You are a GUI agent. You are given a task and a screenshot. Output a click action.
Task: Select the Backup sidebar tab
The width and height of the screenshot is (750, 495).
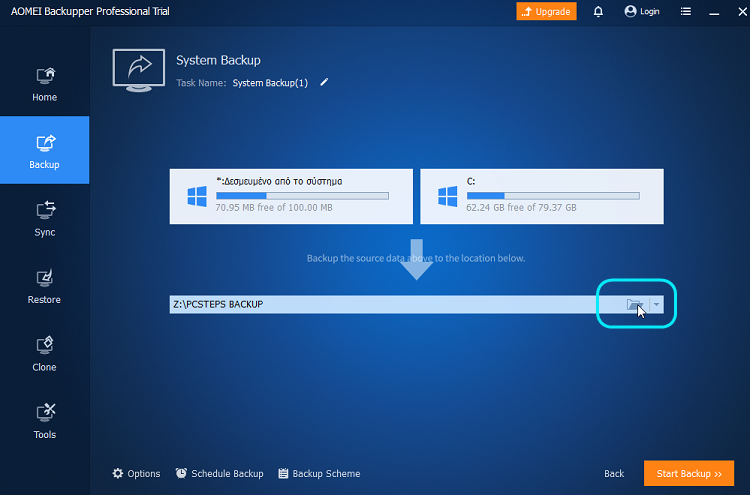(44, 150)
